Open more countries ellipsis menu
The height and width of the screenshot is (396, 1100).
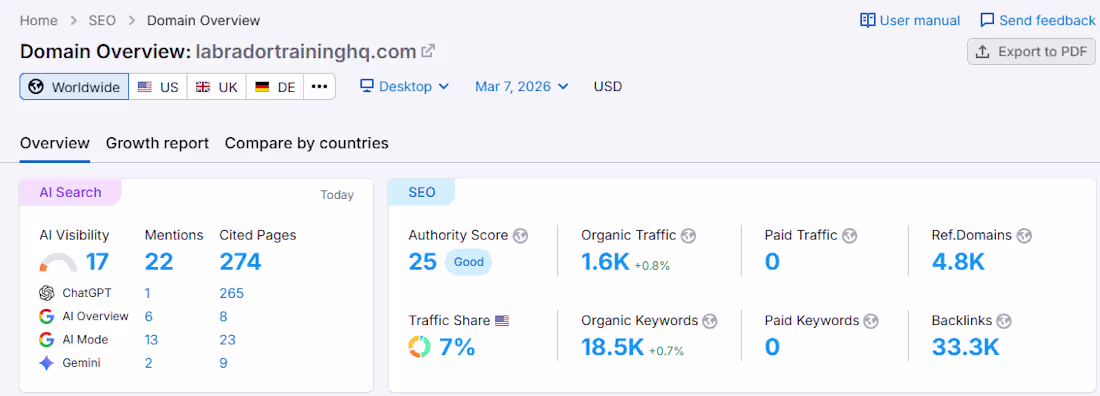pyautogui.click(x=319, y=87)
